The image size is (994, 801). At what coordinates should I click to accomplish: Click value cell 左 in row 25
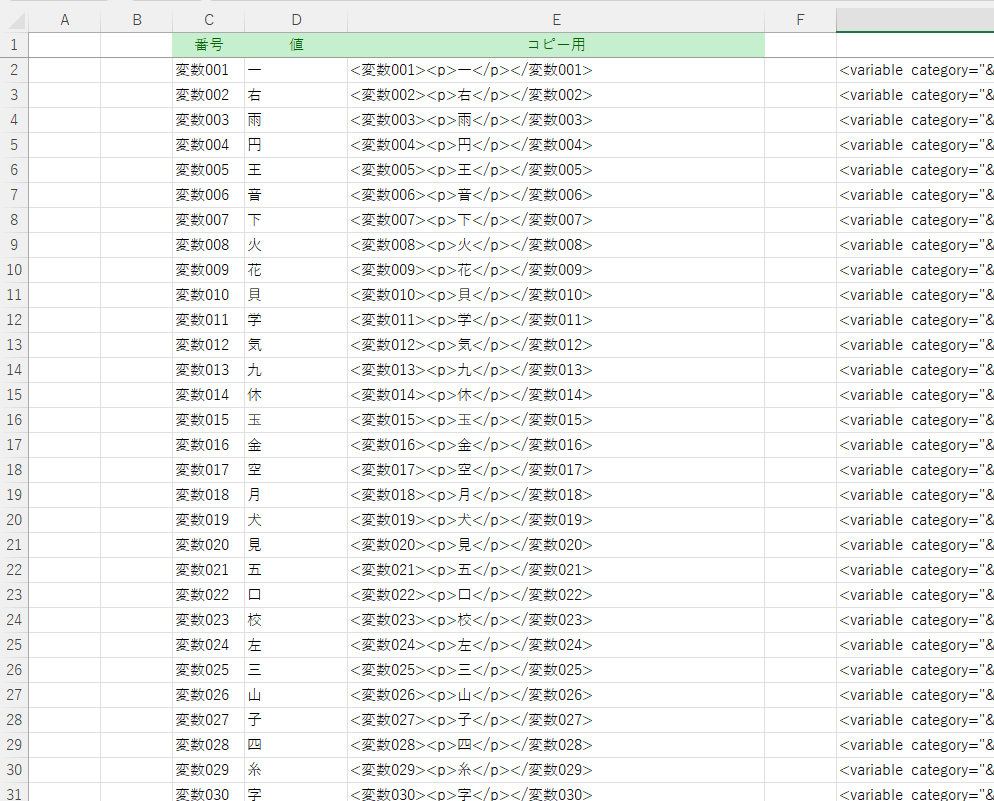(x=296, y=645)
